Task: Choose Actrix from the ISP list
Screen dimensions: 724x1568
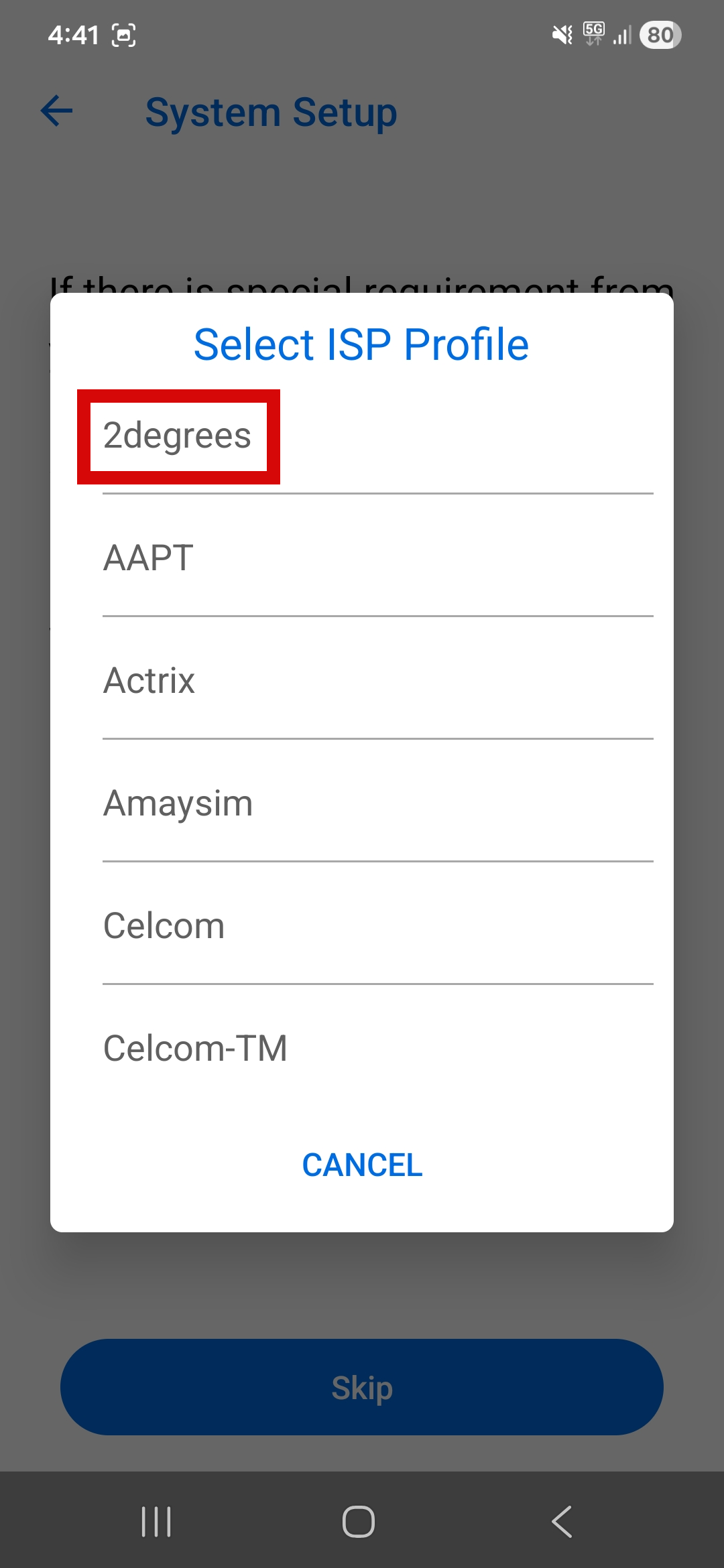Action: [149, 680]
